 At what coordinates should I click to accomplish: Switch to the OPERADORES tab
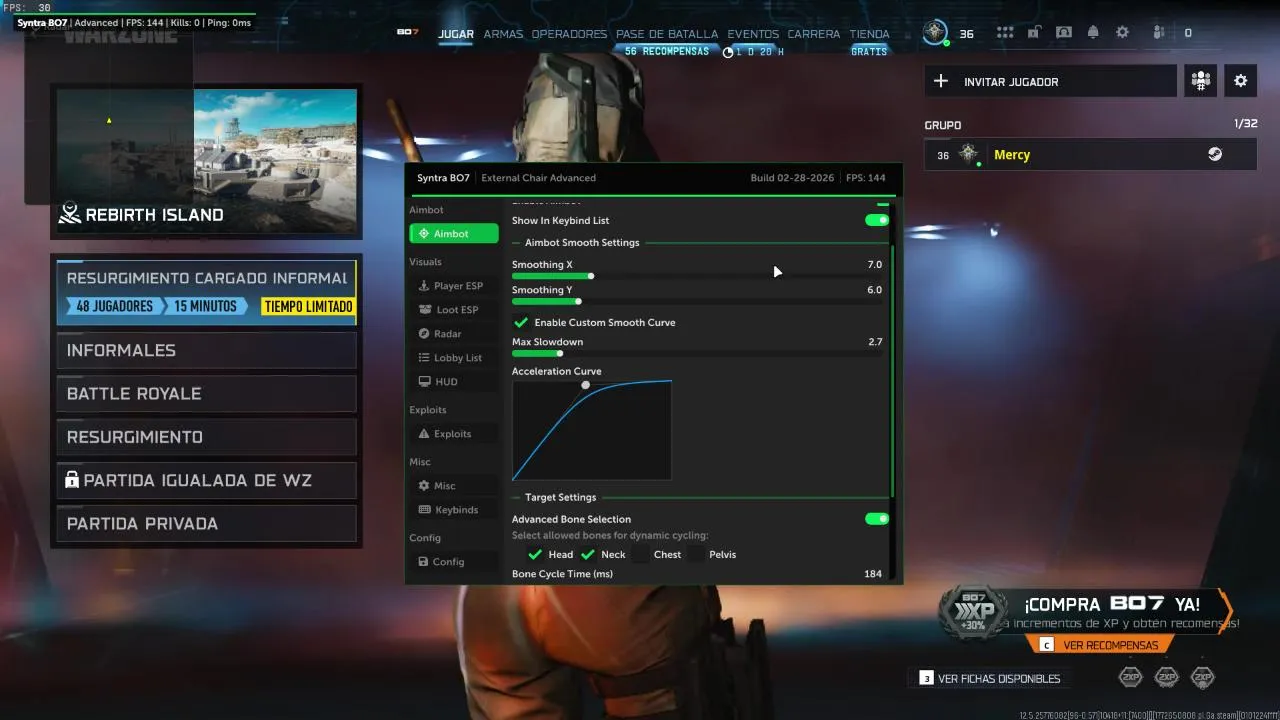pyautogui.click(x=569, y=34)
